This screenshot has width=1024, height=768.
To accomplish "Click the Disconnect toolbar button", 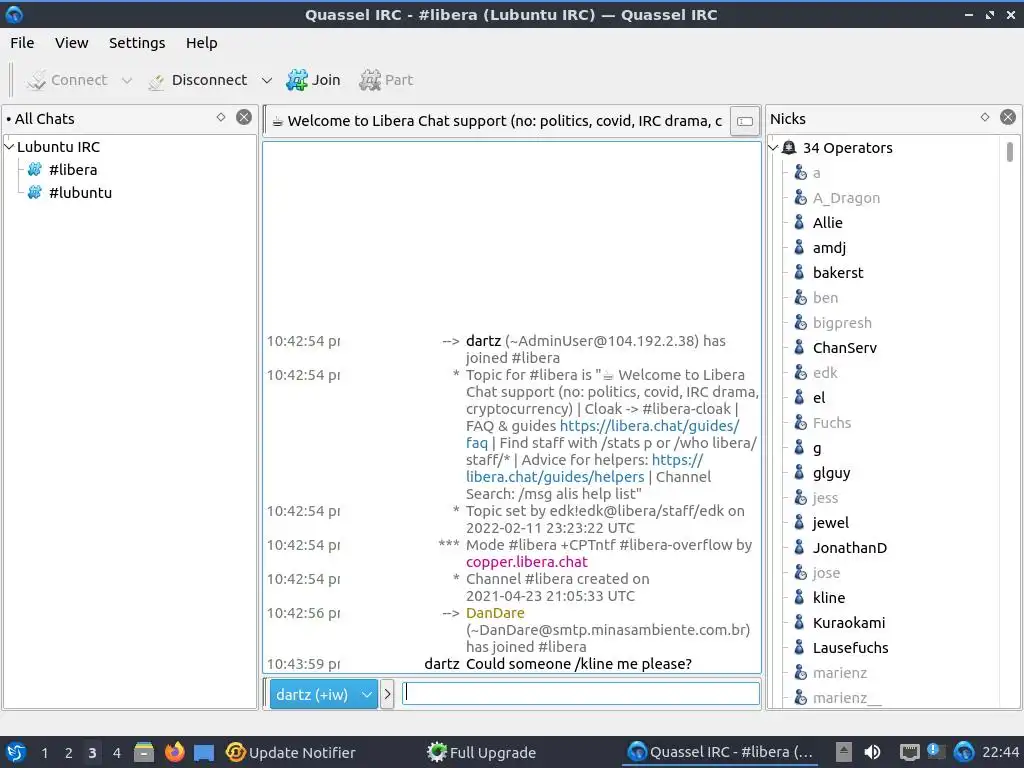I will 198,80.
